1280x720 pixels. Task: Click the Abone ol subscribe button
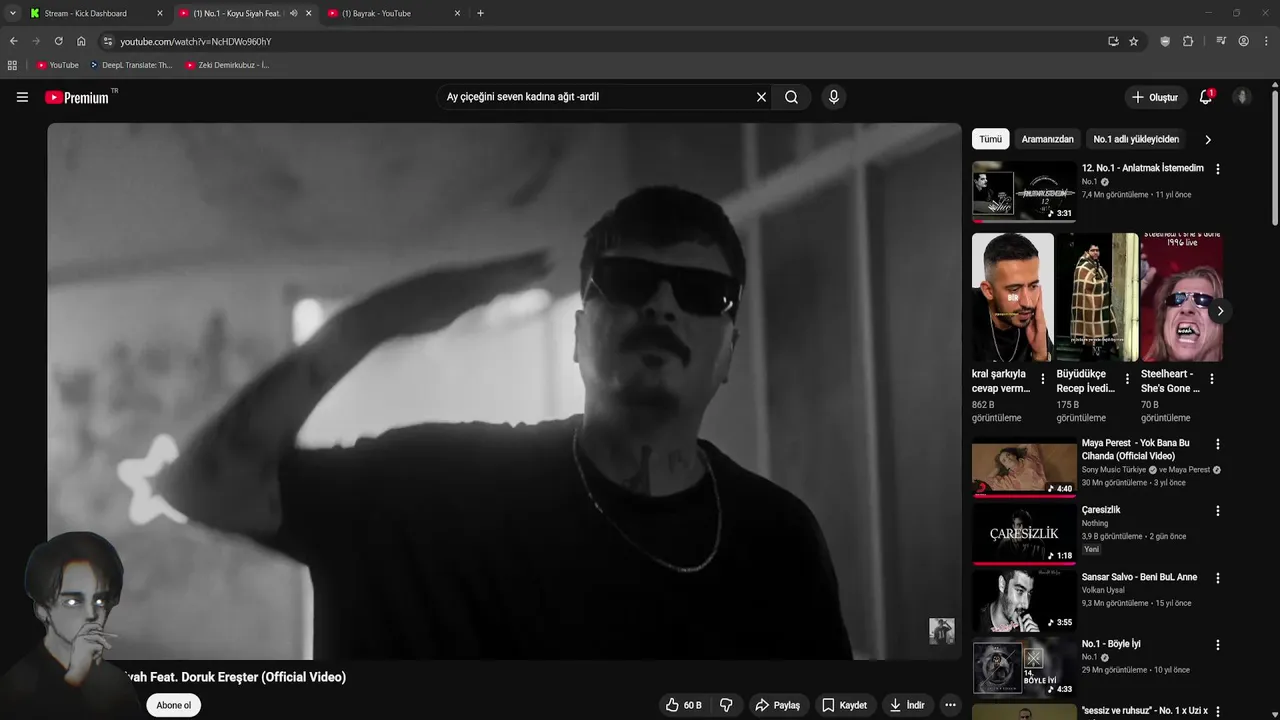(173, 705)
